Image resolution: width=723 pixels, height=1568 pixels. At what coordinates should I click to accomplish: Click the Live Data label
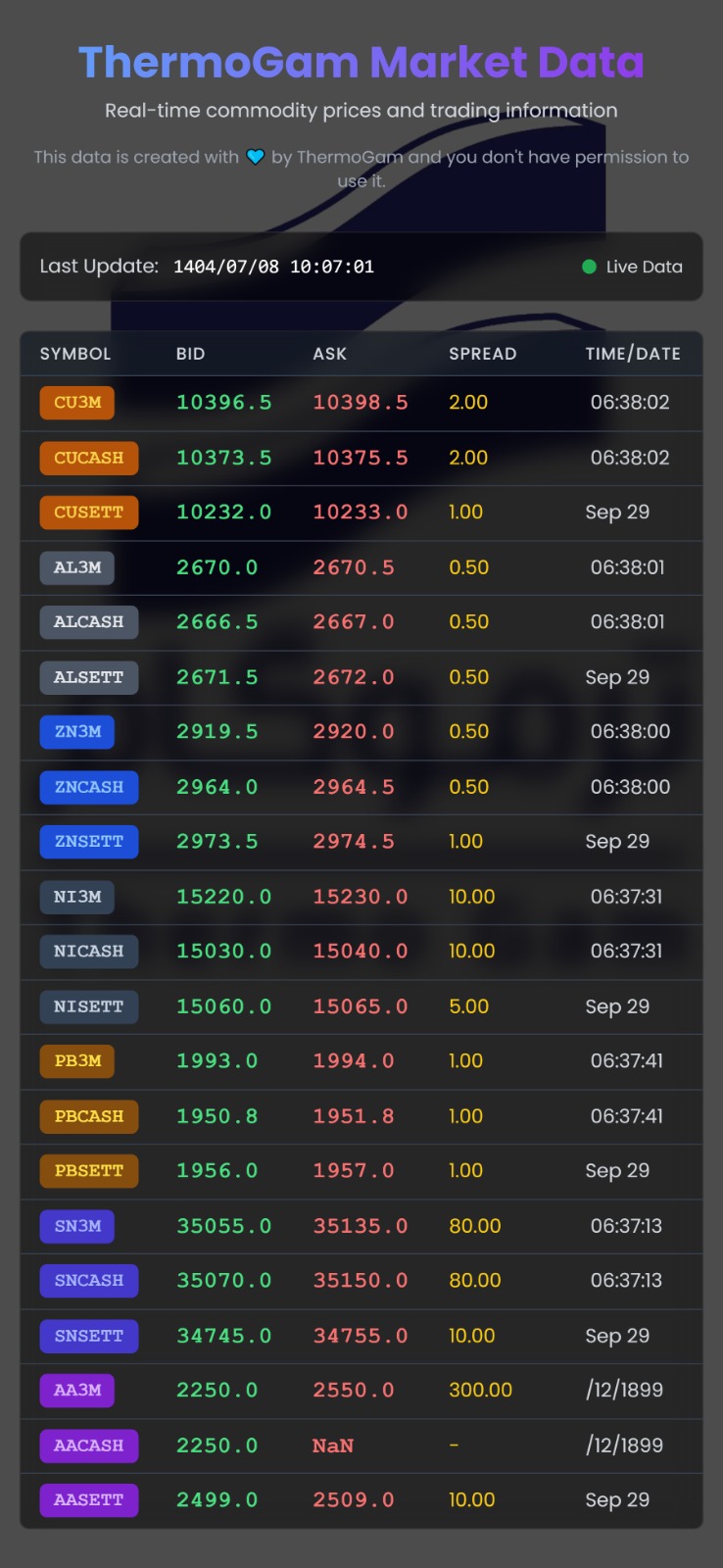(644, 267)
